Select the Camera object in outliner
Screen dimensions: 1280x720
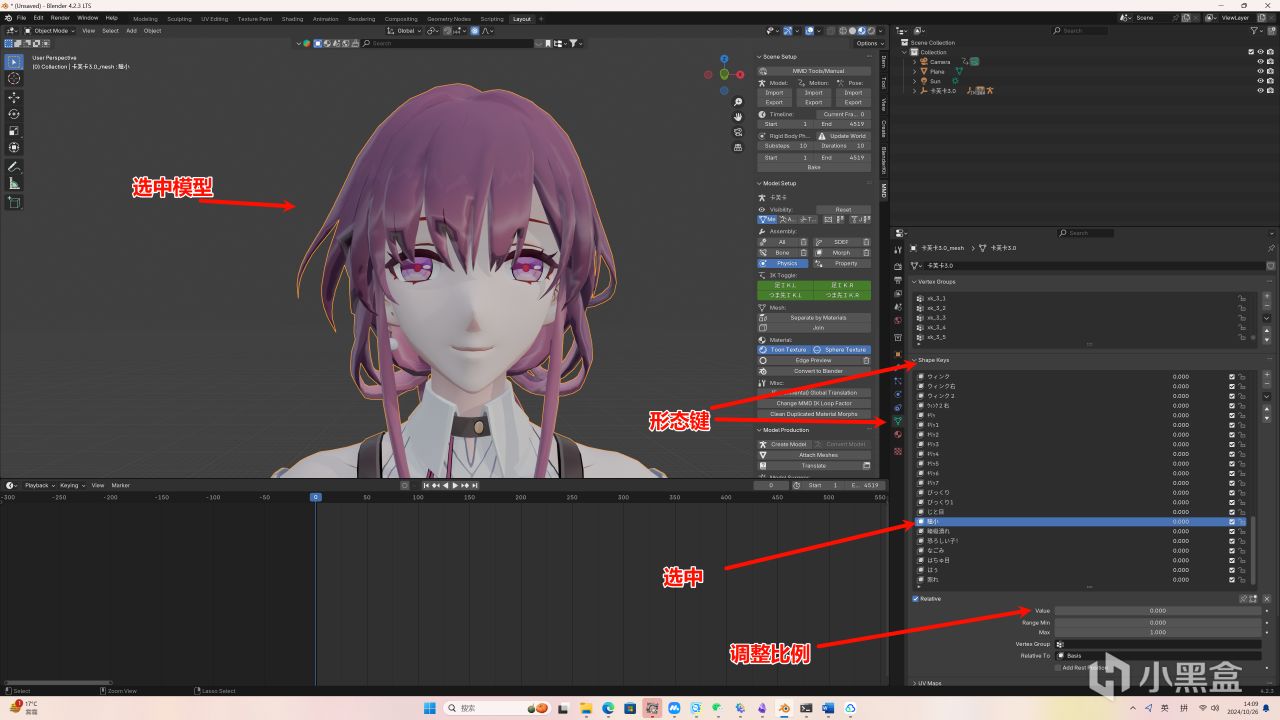pyautogui.click(x=940, y=62)
